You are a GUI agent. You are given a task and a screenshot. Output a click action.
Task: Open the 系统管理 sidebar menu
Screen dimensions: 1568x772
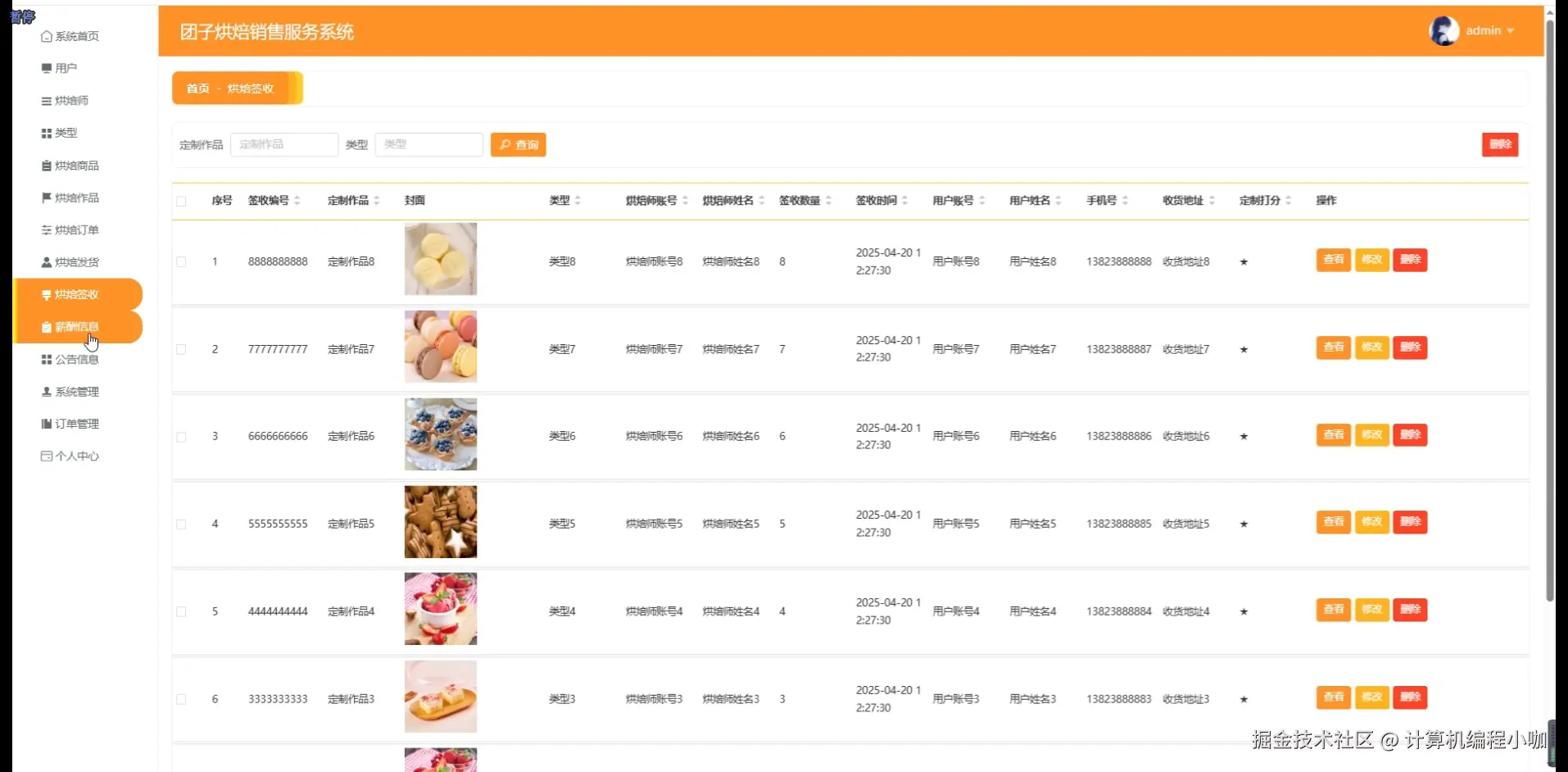(x=78, y=392)
